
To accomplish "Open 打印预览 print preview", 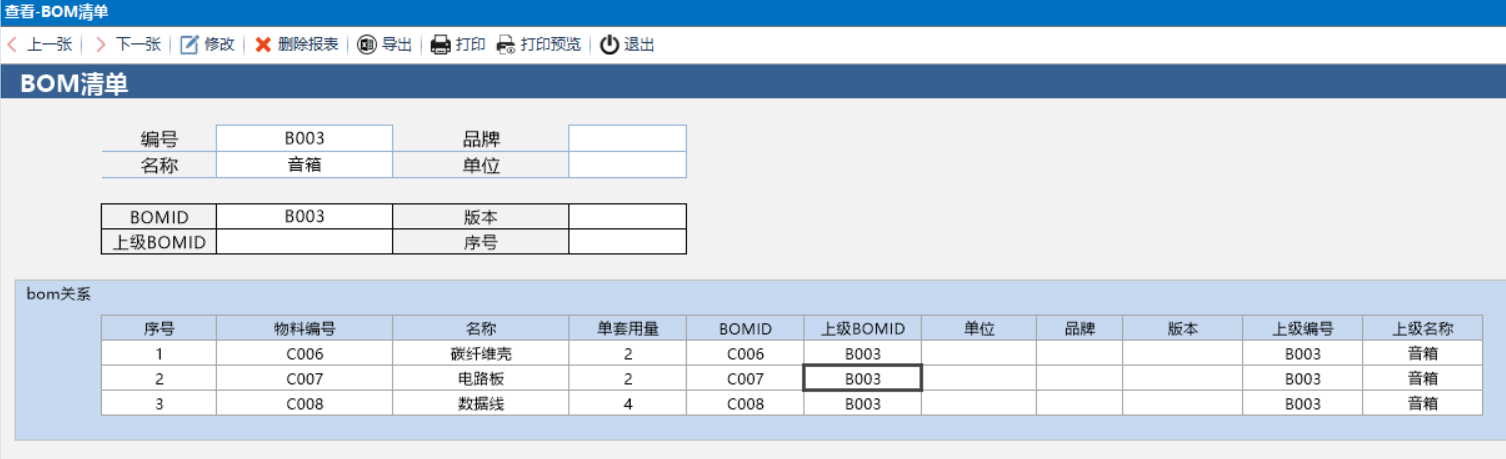I will (x=506, y=44).
